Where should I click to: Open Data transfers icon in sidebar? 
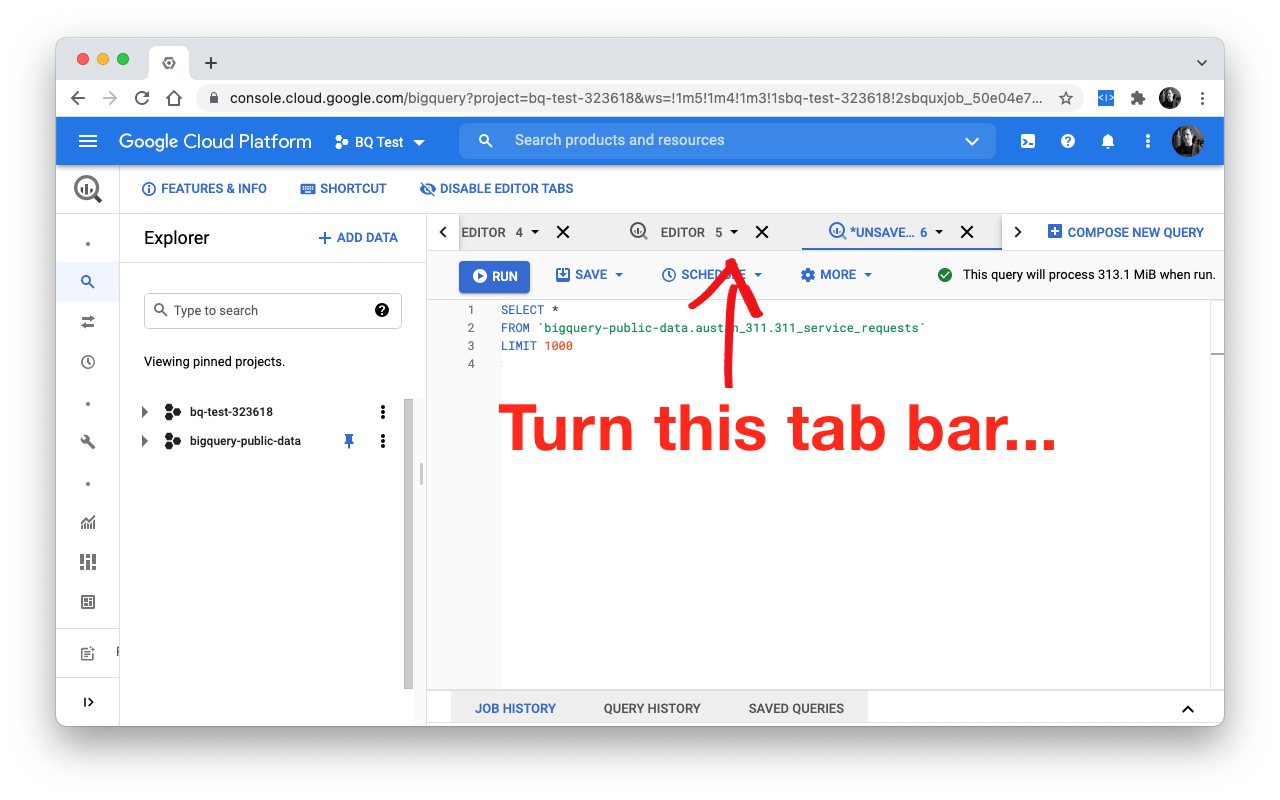click(88, 322)
